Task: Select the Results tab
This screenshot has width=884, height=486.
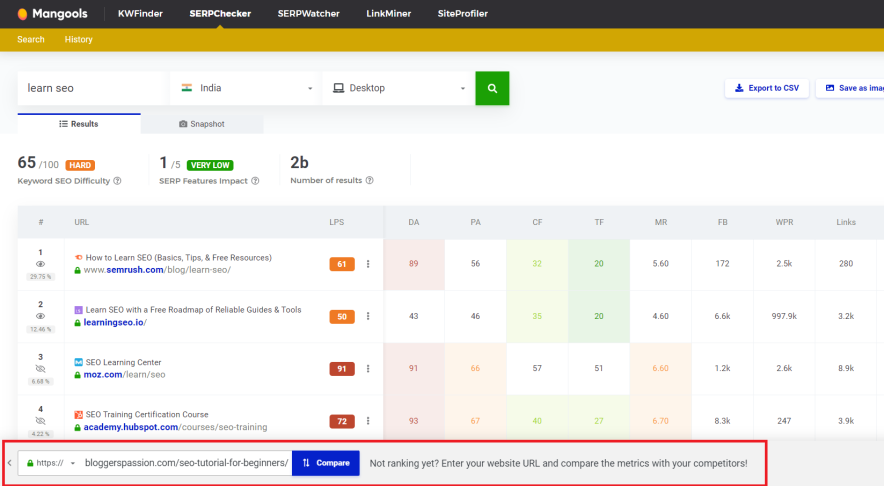Action: point(79,123)
